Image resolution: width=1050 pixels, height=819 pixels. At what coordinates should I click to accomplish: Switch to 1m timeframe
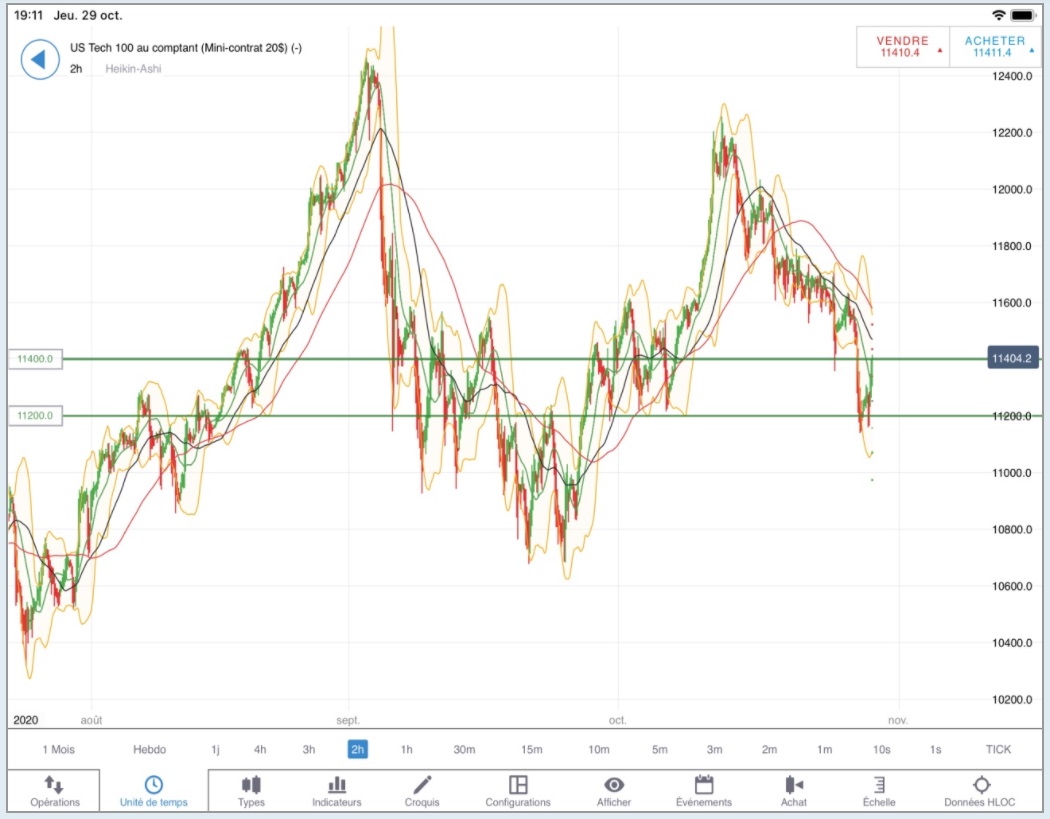[x=824, y=749]
